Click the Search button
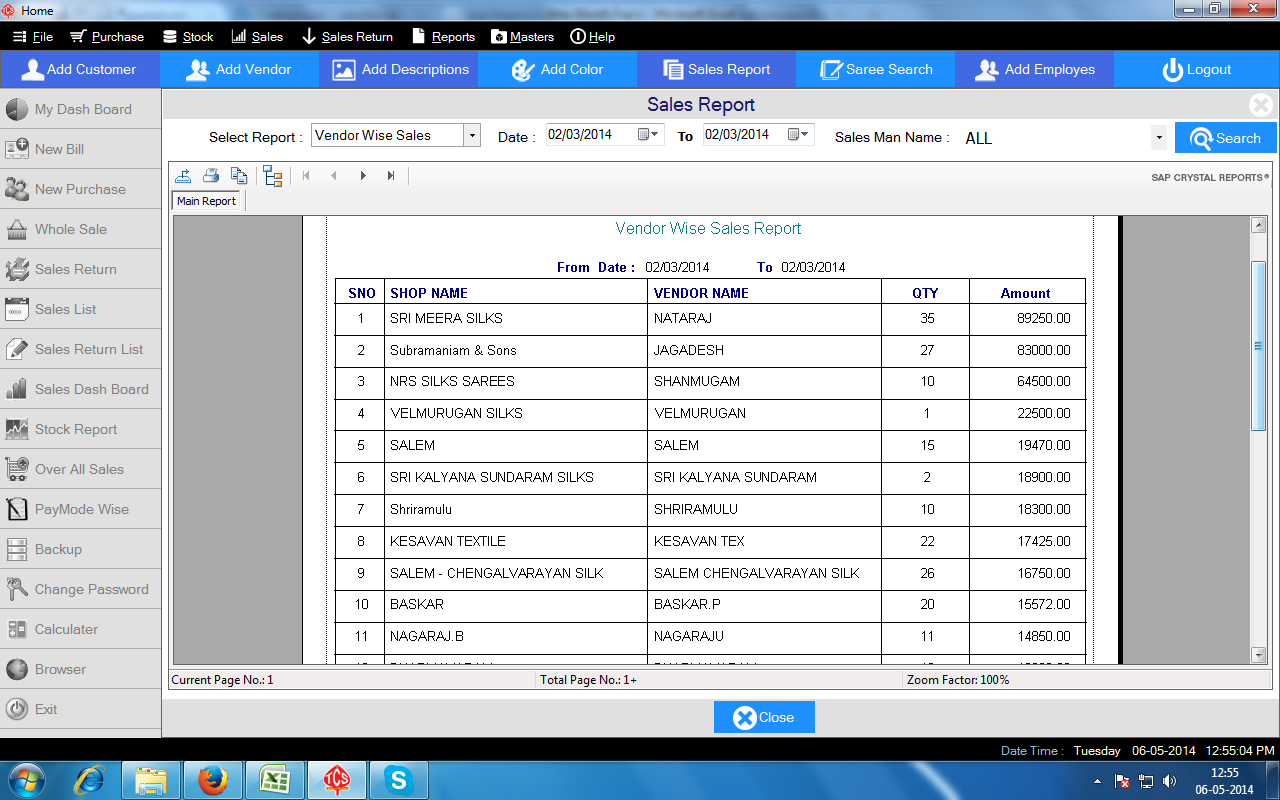 1225,138
